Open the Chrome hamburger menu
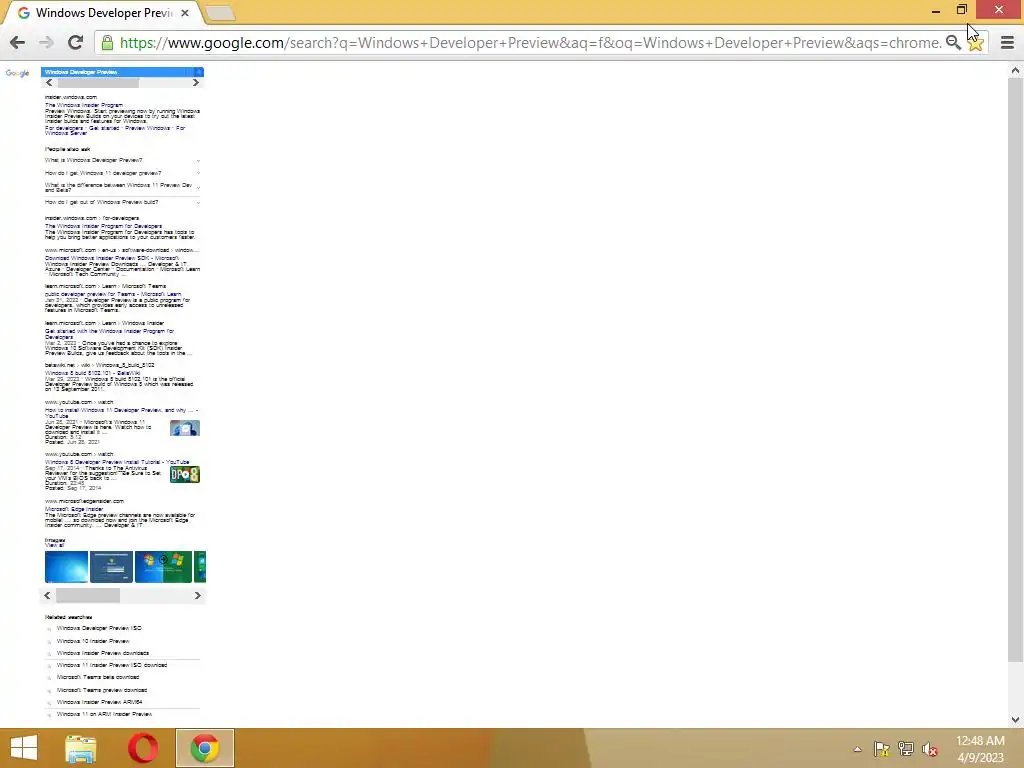 coord(1008,42)
